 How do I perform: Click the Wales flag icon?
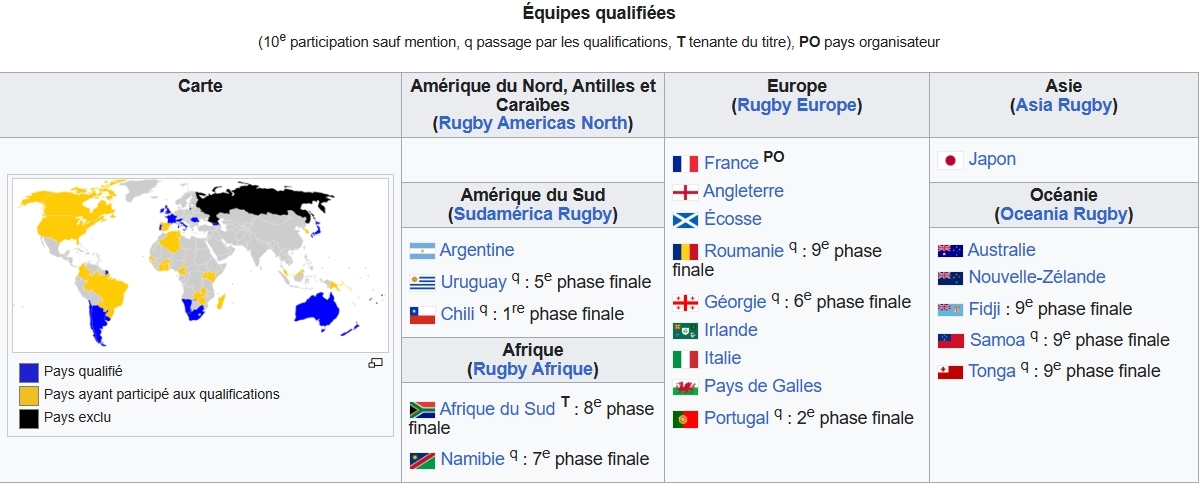click(x=685, y=387)
